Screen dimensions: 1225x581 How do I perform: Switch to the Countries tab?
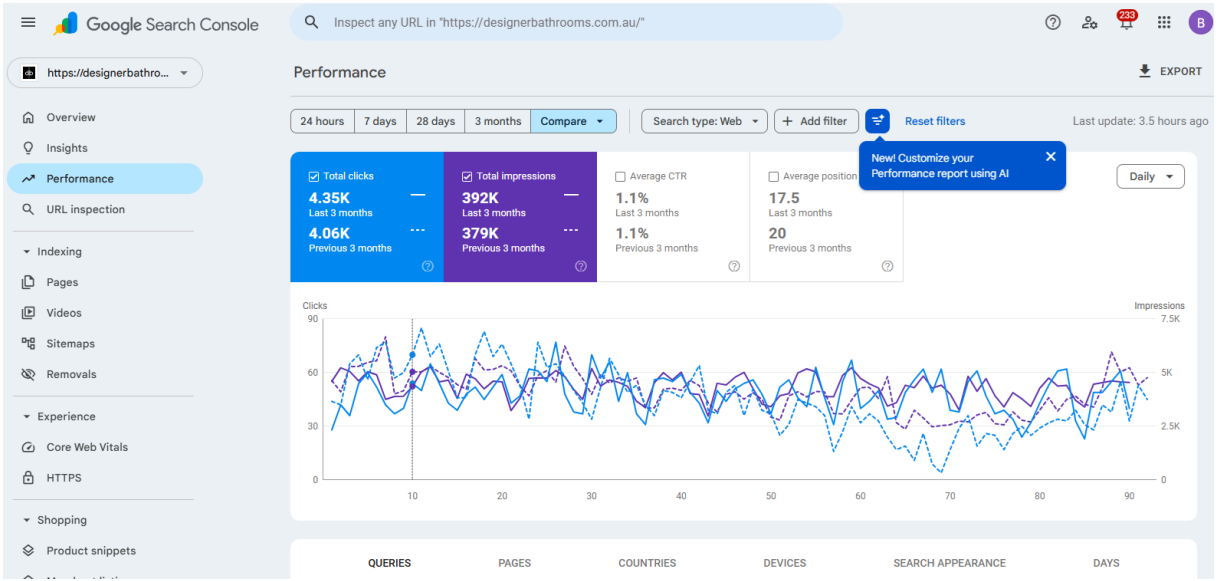[647, 563]
